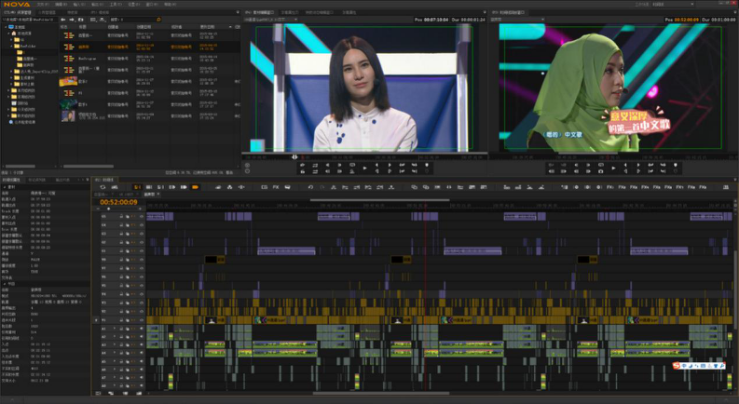Click the undo arrow in the timeline toolbar

point(310,187)
